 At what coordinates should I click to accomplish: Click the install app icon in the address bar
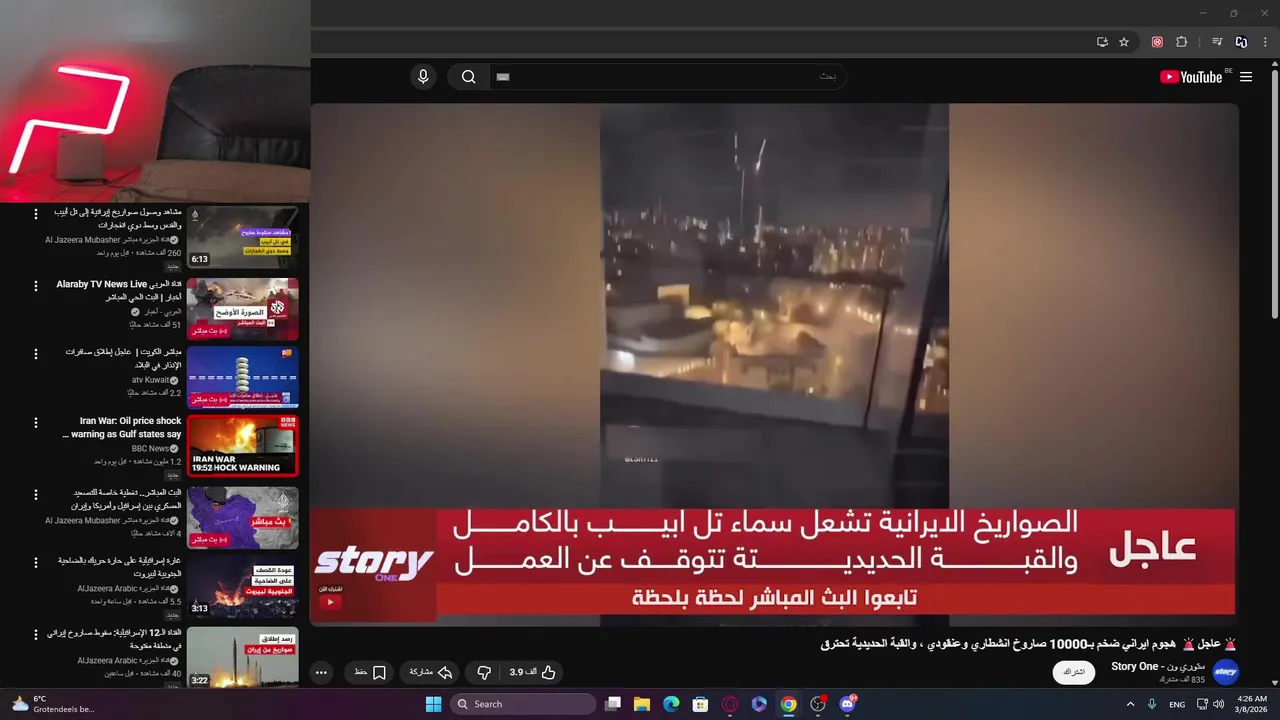coord(1102,42)
